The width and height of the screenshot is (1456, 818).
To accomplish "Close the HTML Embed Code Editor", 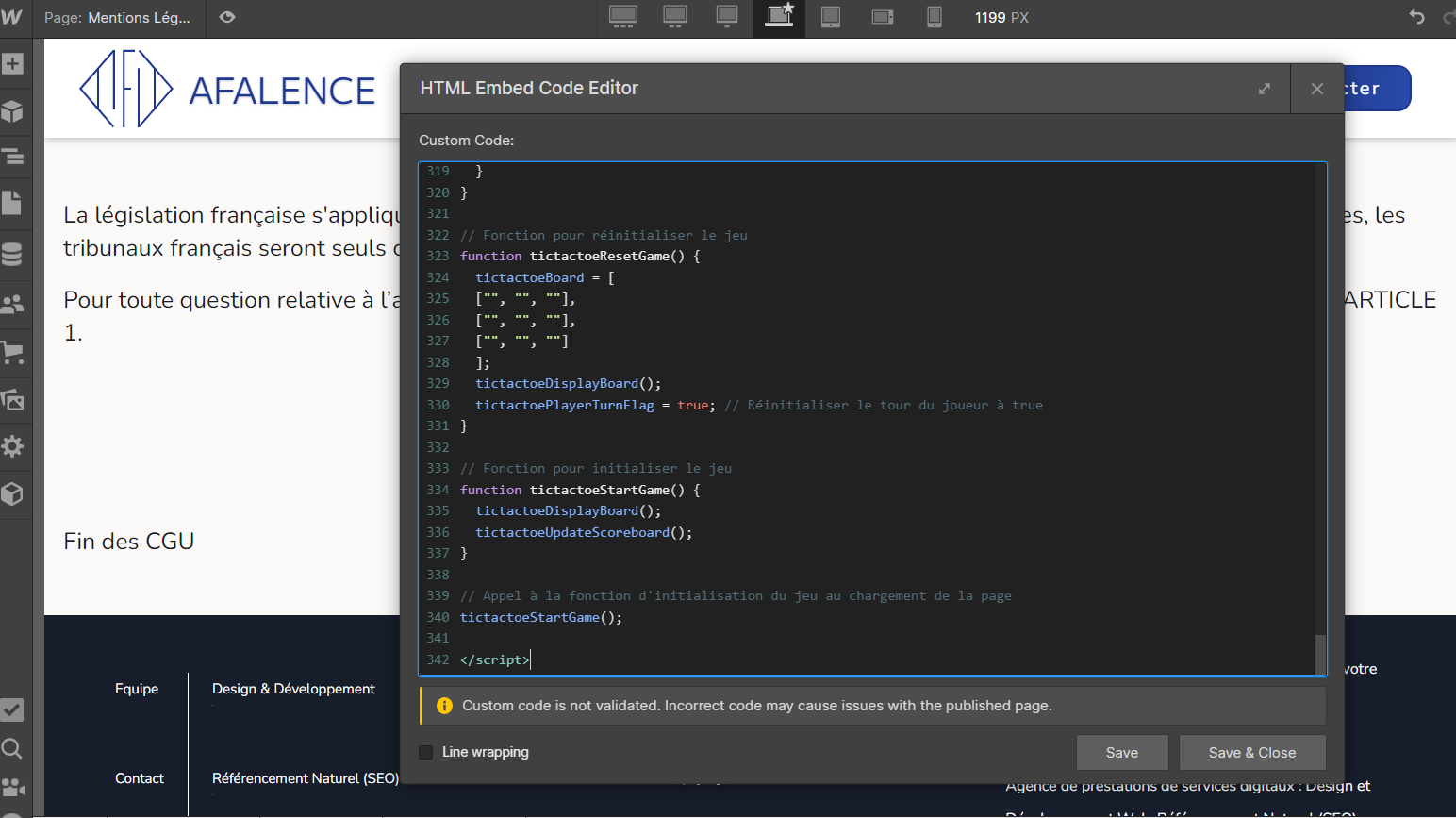I will point(1317,89).
